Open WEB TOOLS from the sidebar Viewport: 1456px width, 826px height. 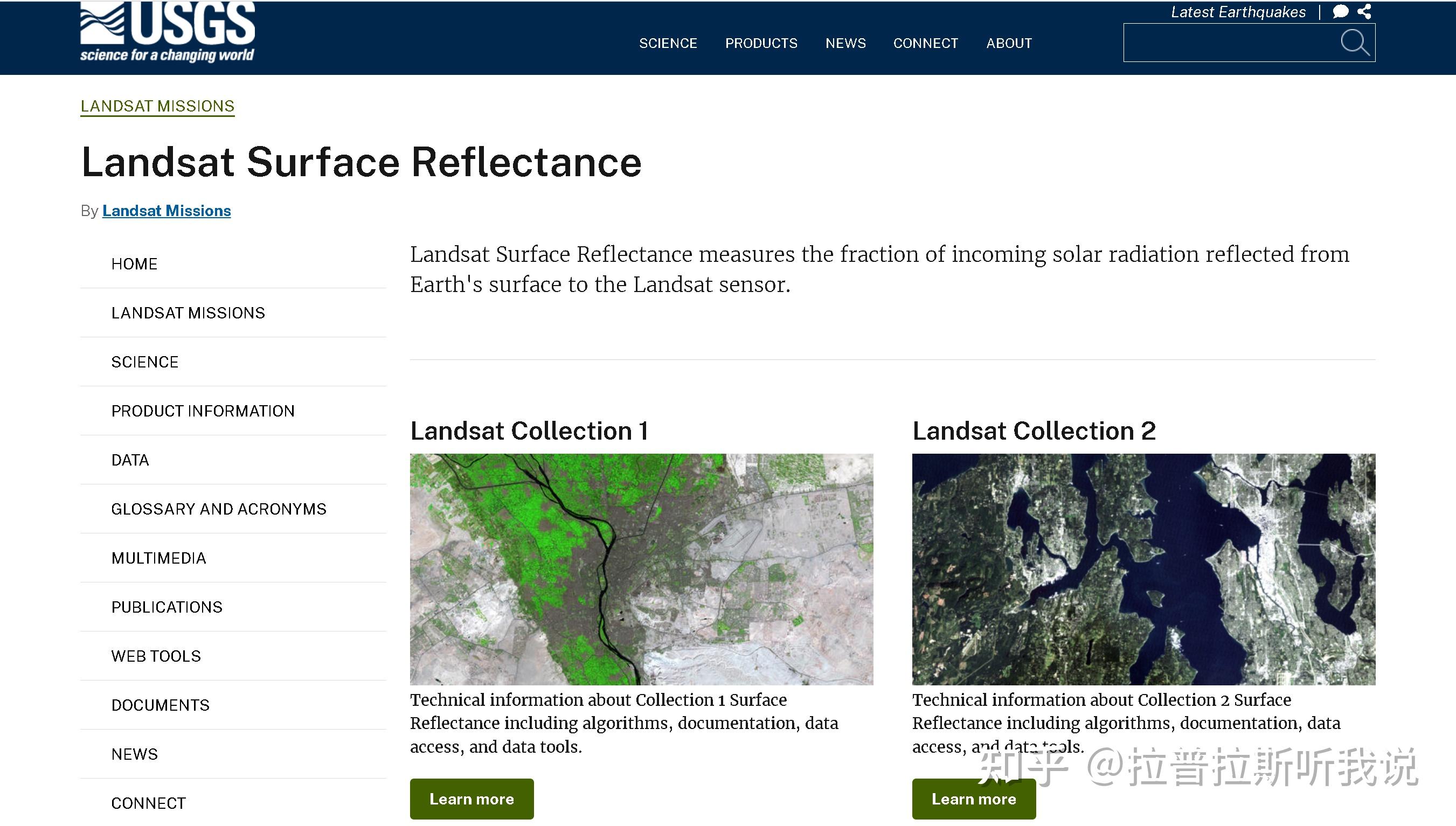(156, 656)
